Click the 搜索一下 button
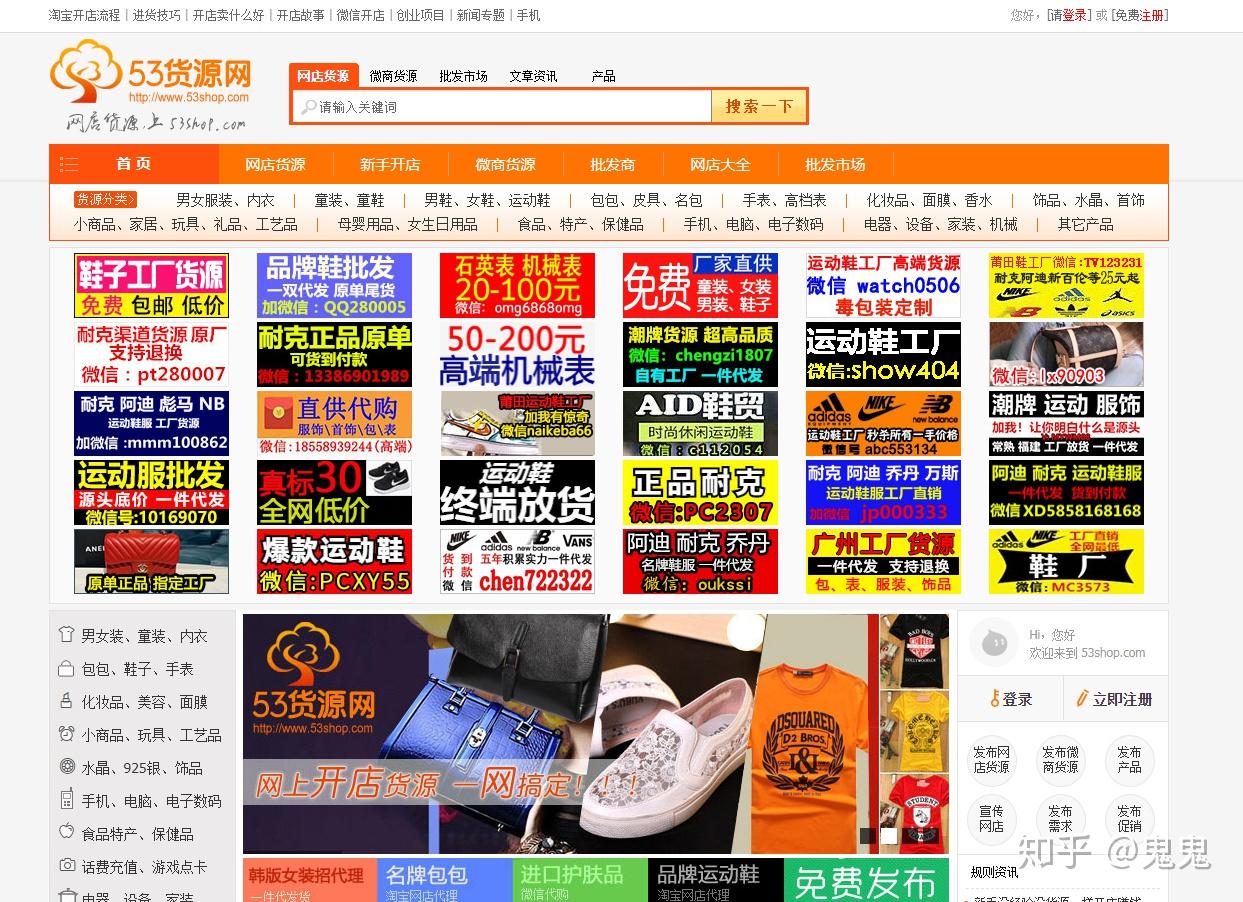The height and width of the screenshot is (902, 1243). click(x=759, y=106)
